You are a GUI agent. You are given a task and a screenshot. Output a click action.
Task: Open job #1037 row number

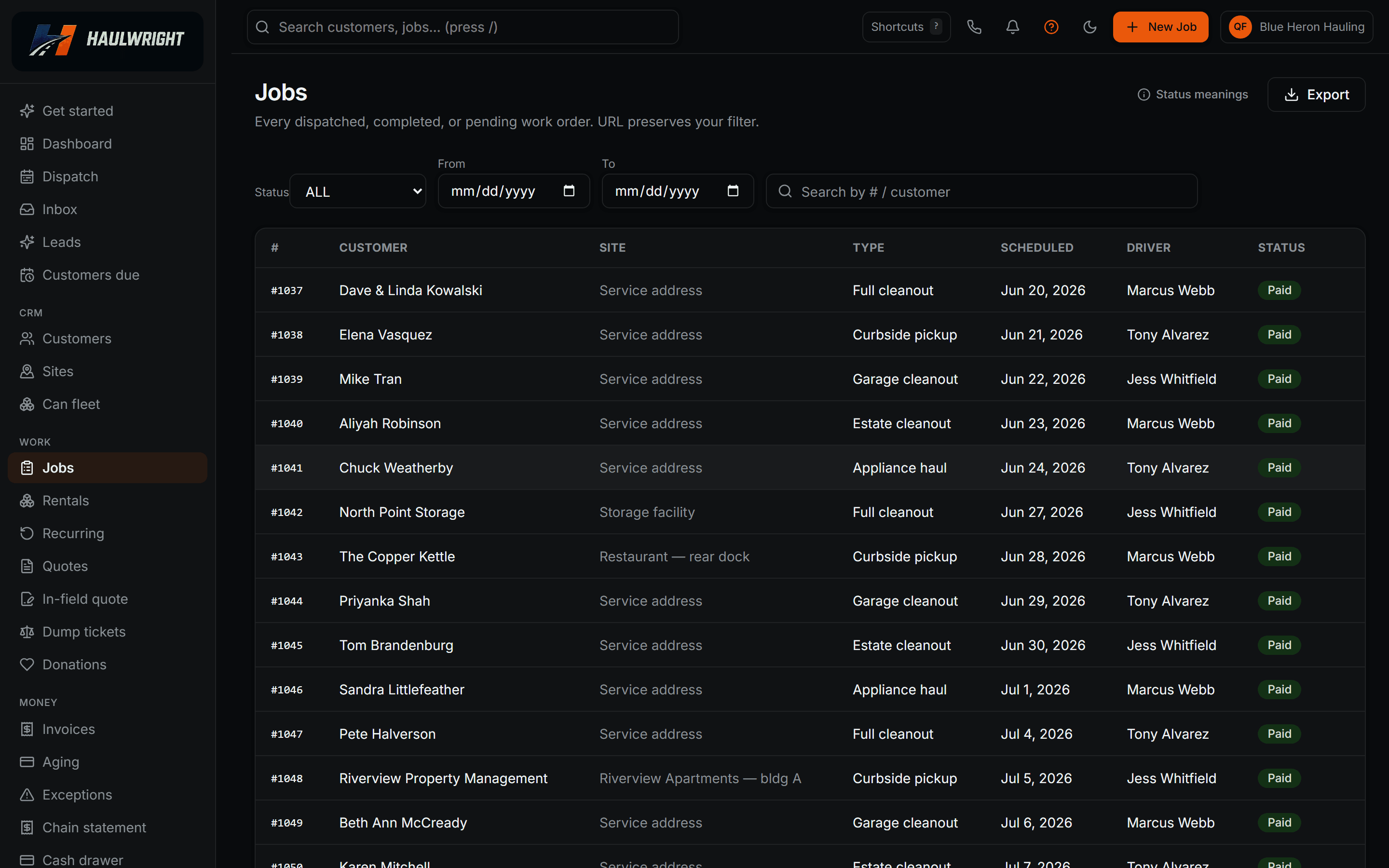pyautogui.click(x=286, y=290)
